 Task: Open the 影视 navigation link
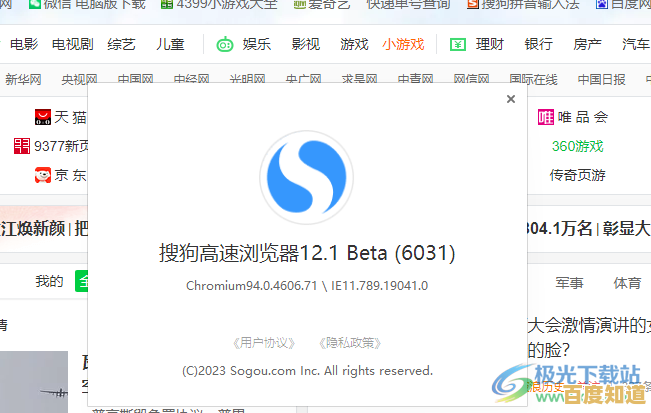[306, 44]
